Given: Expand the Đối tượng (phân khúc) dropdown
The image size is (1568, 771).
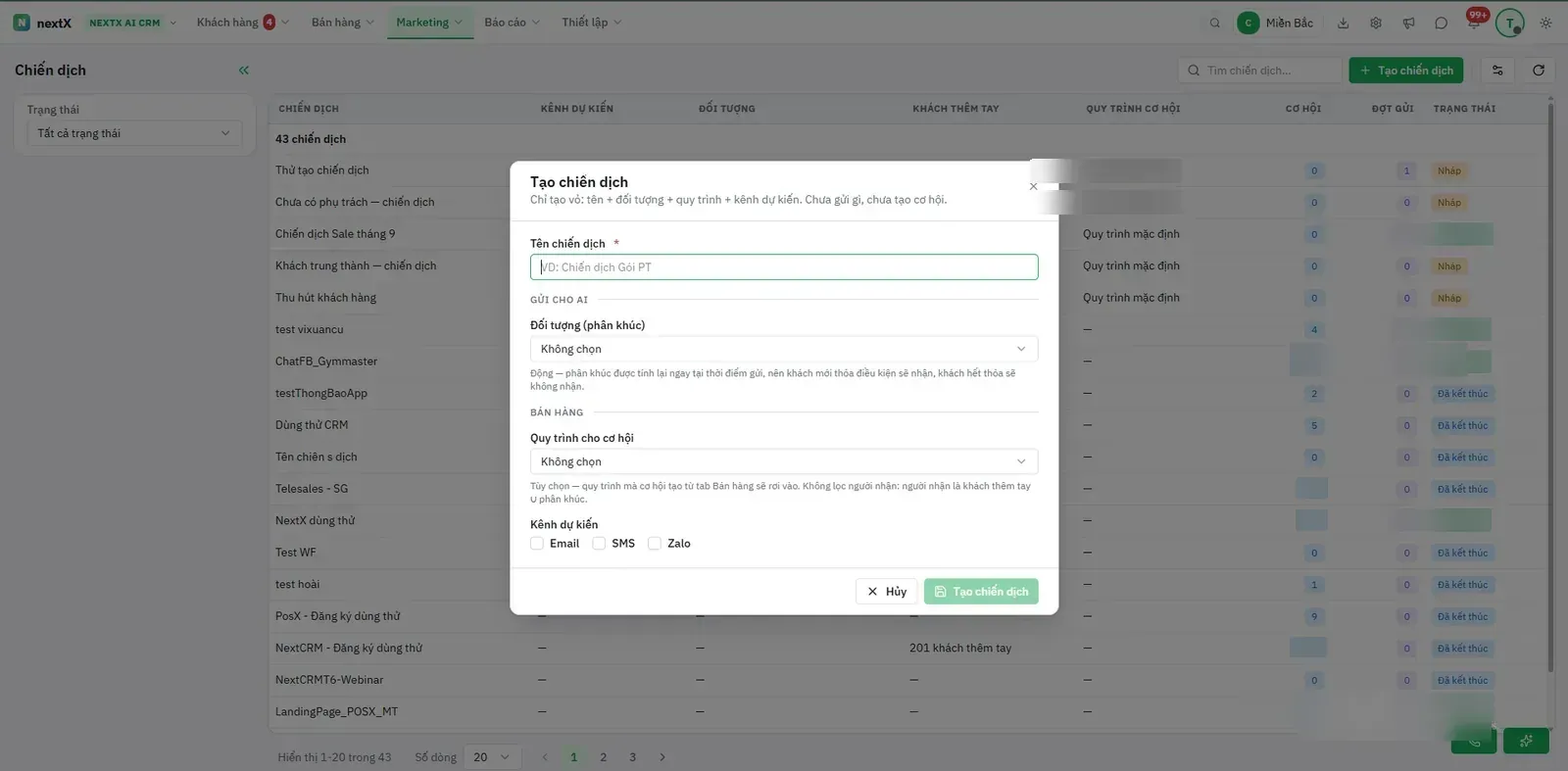Looking at the screenshot, I should [784, 349].
